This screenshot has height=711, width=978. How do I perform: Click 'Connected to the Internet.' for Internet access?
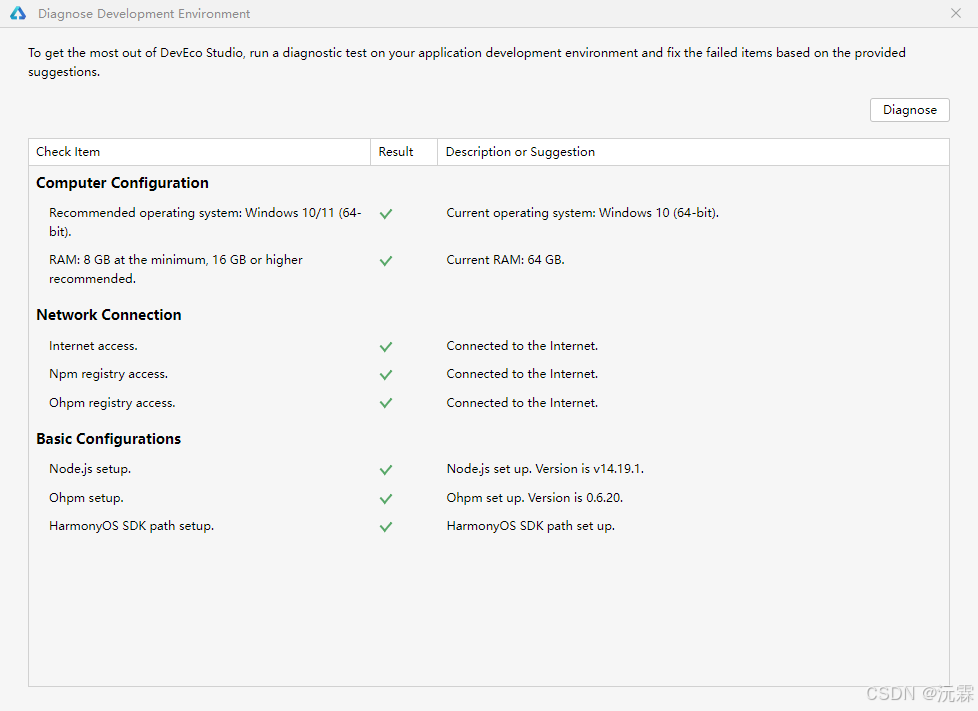point(522,346)
